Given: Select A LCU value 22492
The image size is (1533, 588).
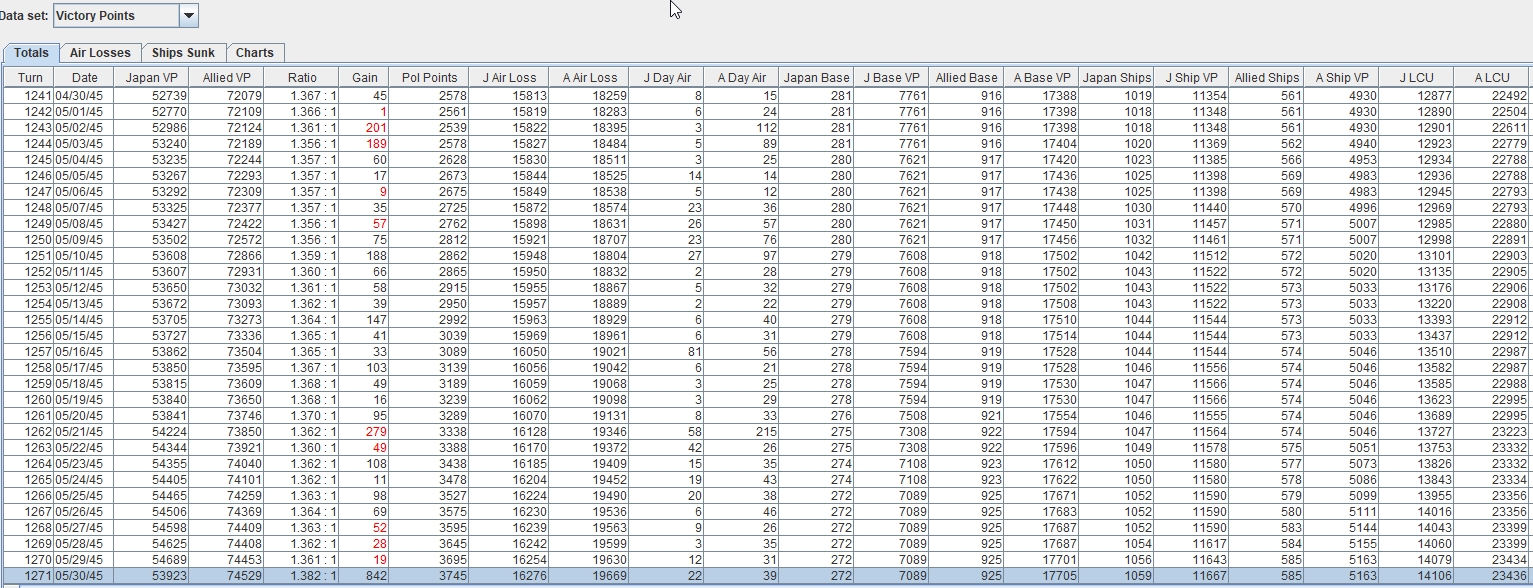Looking at the screenshot, I should tap(1493, 95).
